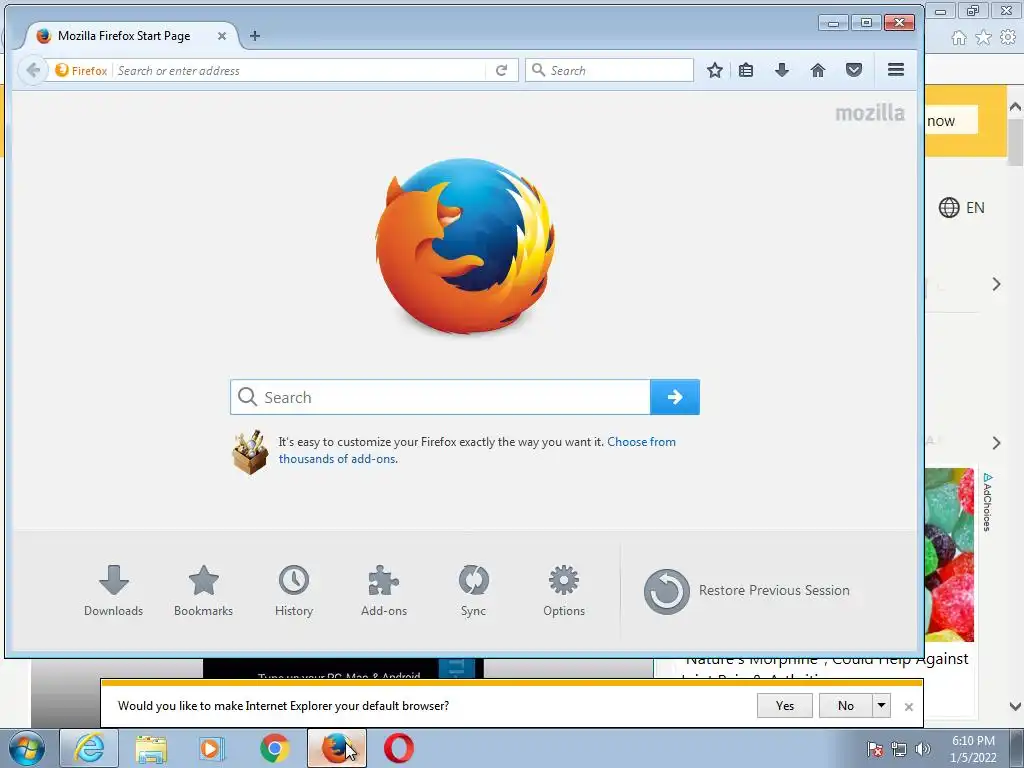Click the upper right chevron in IE page
Image resolution: width=1024 pixels, height=768 pixels.
point(997,284)
